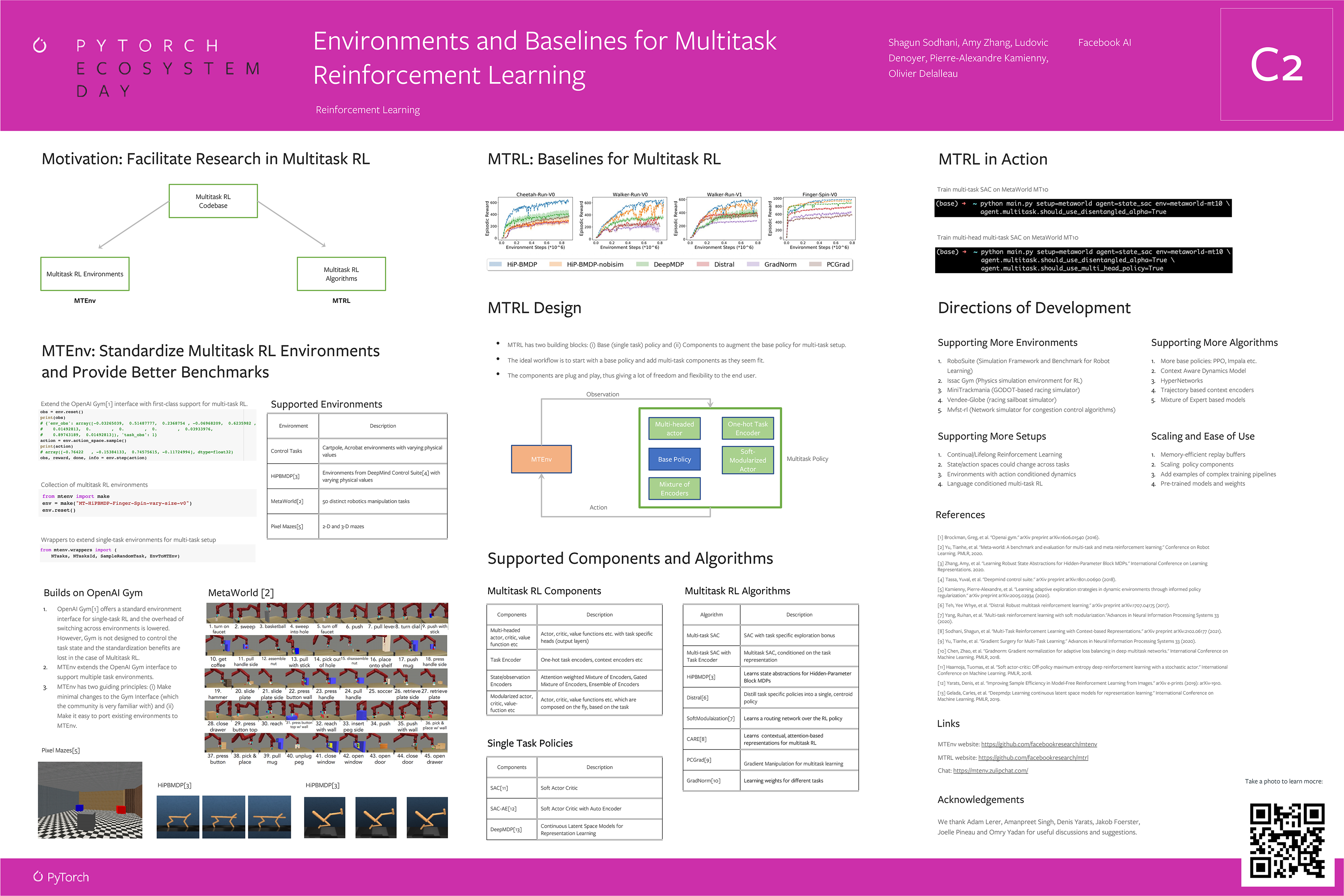Open the MTEnv GitHub website link

coord(1039,744)
